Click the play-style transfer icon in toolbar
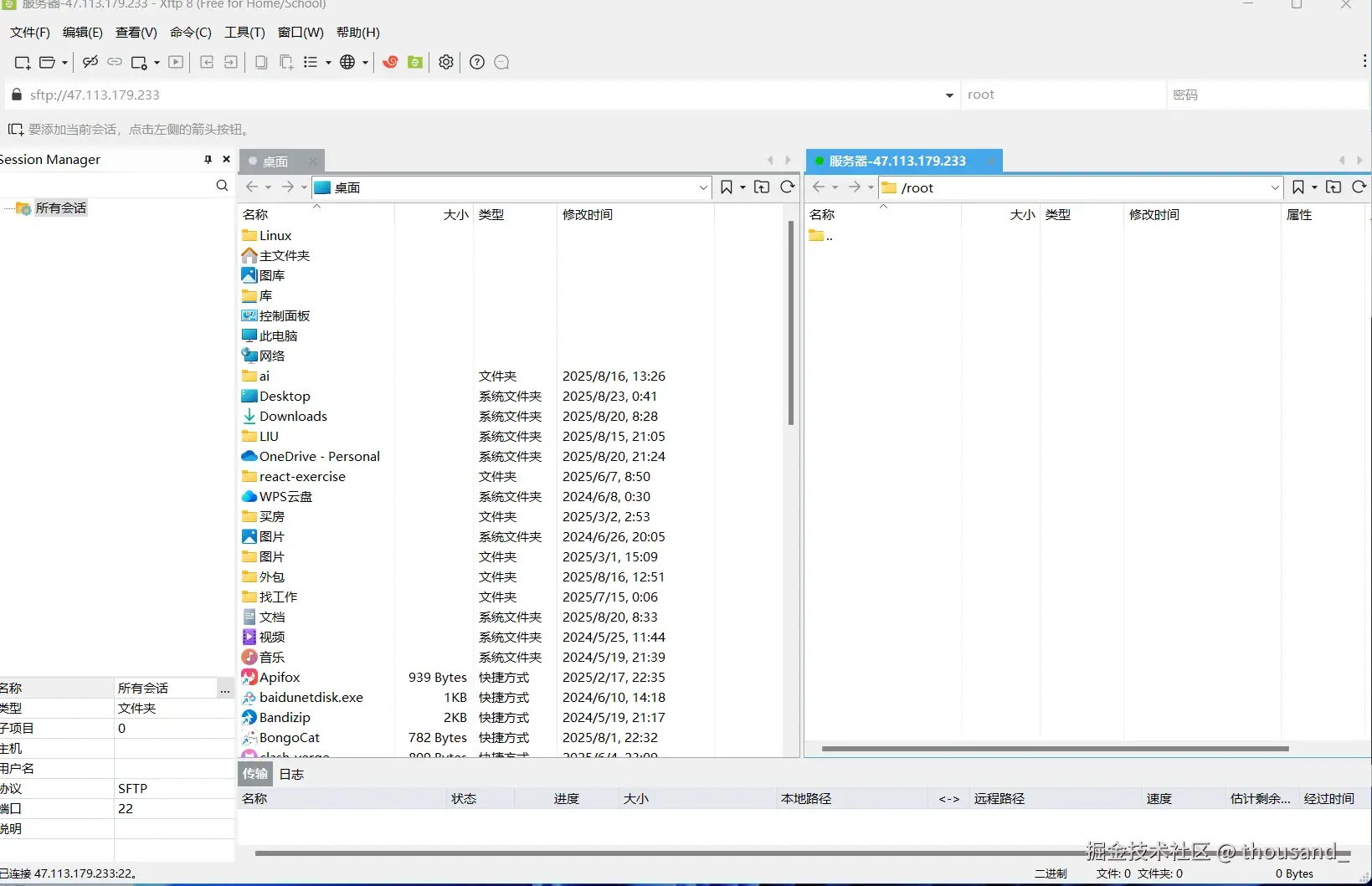The width and height of the screenshot is (1372, 886). point(176,62)
